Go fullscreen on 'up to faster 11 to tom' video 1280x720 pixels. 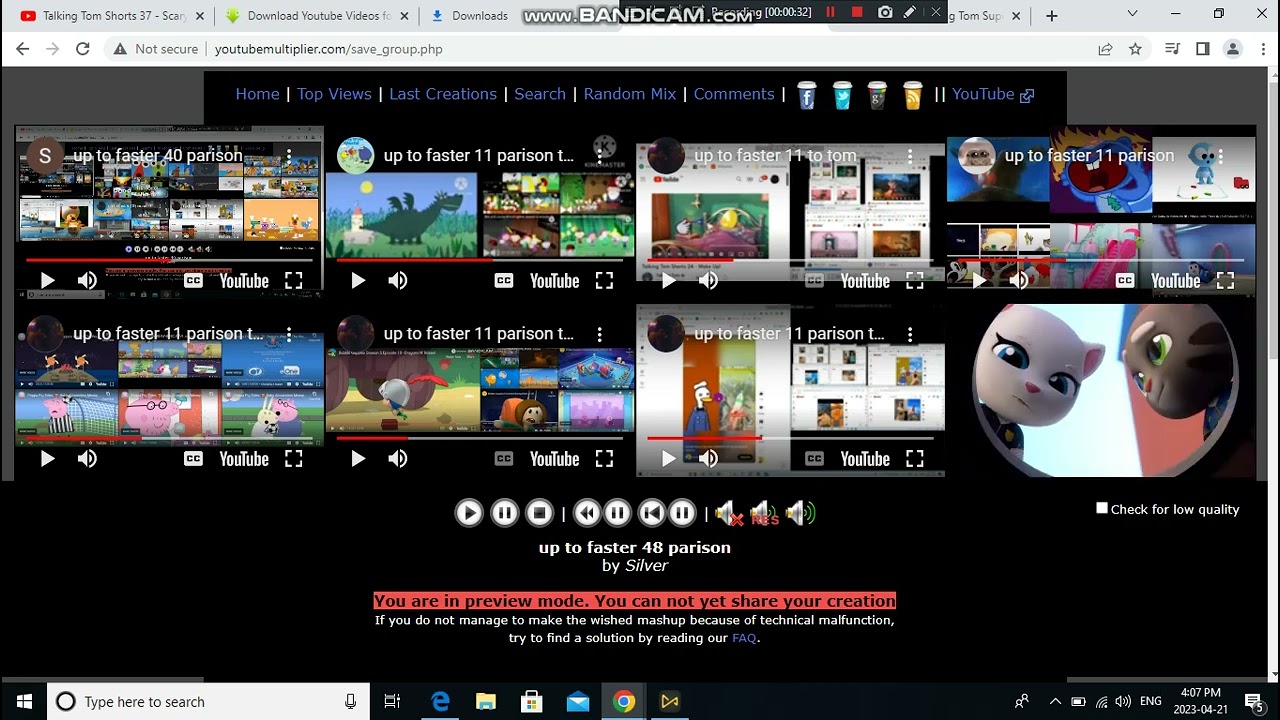click(x=914, y=281)
